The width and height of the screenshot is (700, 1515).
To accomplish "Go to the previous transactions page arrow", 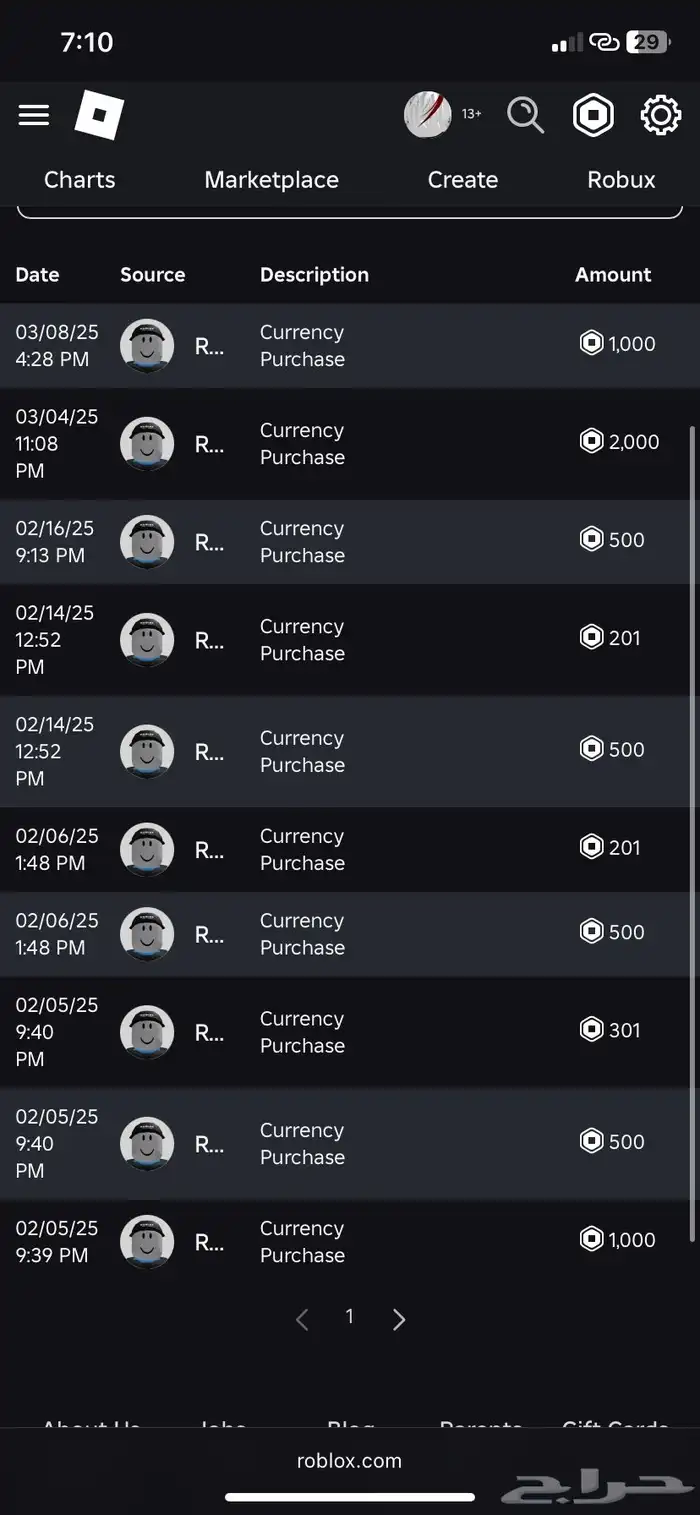I will (302, 1320).
